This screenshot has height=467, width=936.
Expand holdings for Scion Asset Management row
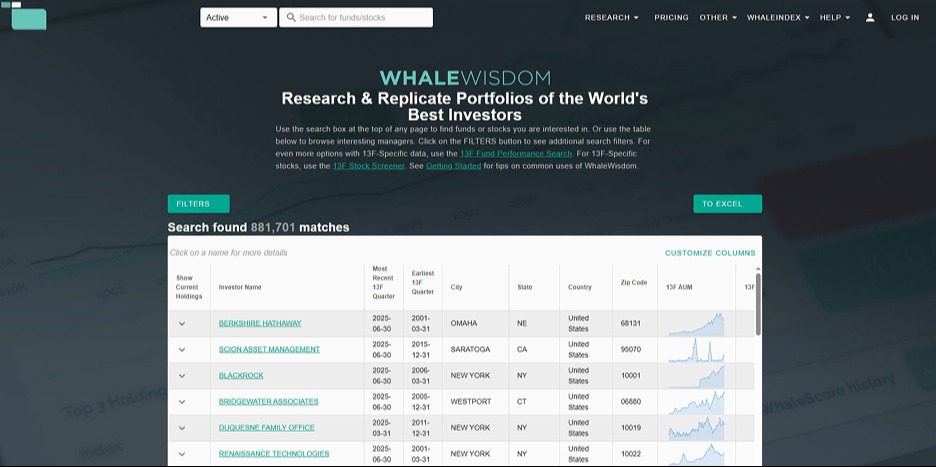pyautogui.click(x=182, y=350)
